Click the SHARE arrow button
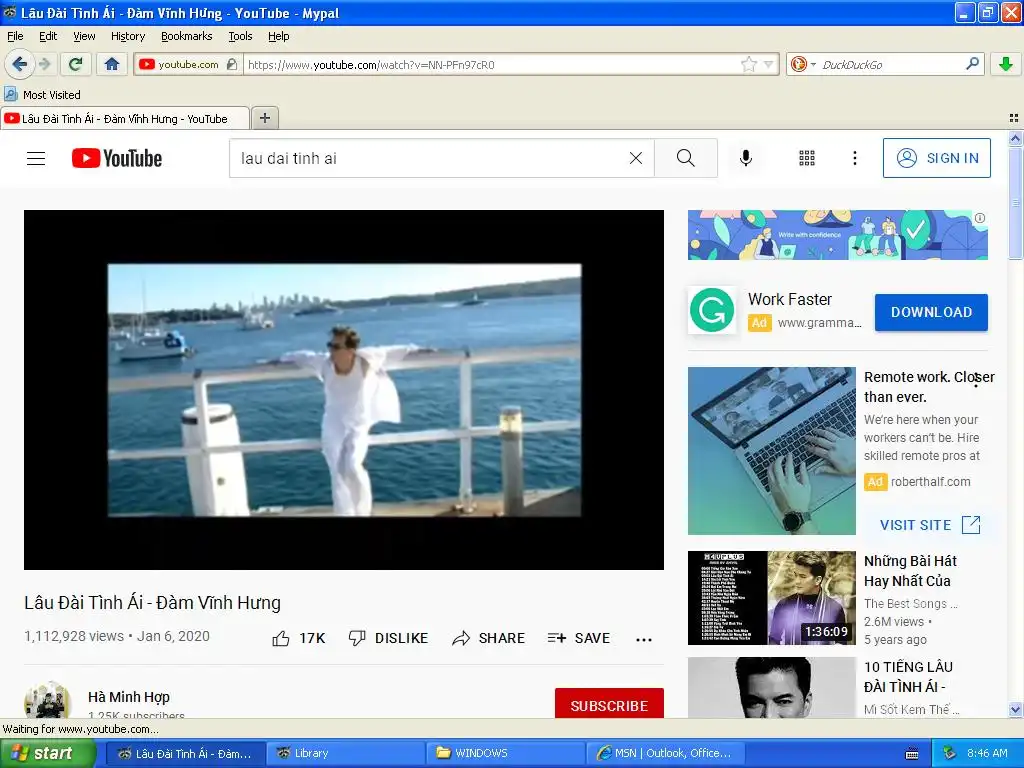 488,638
